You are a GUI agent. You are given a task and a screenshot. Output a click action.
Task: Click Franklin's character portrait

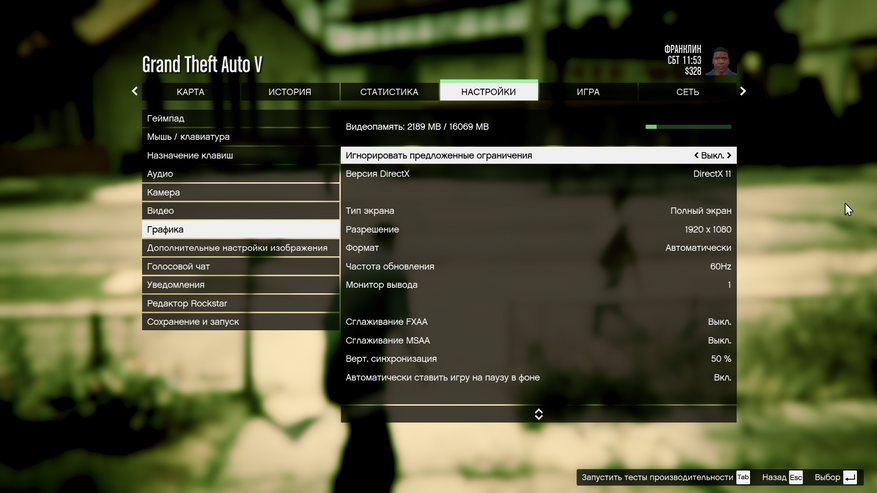[721, 62]
